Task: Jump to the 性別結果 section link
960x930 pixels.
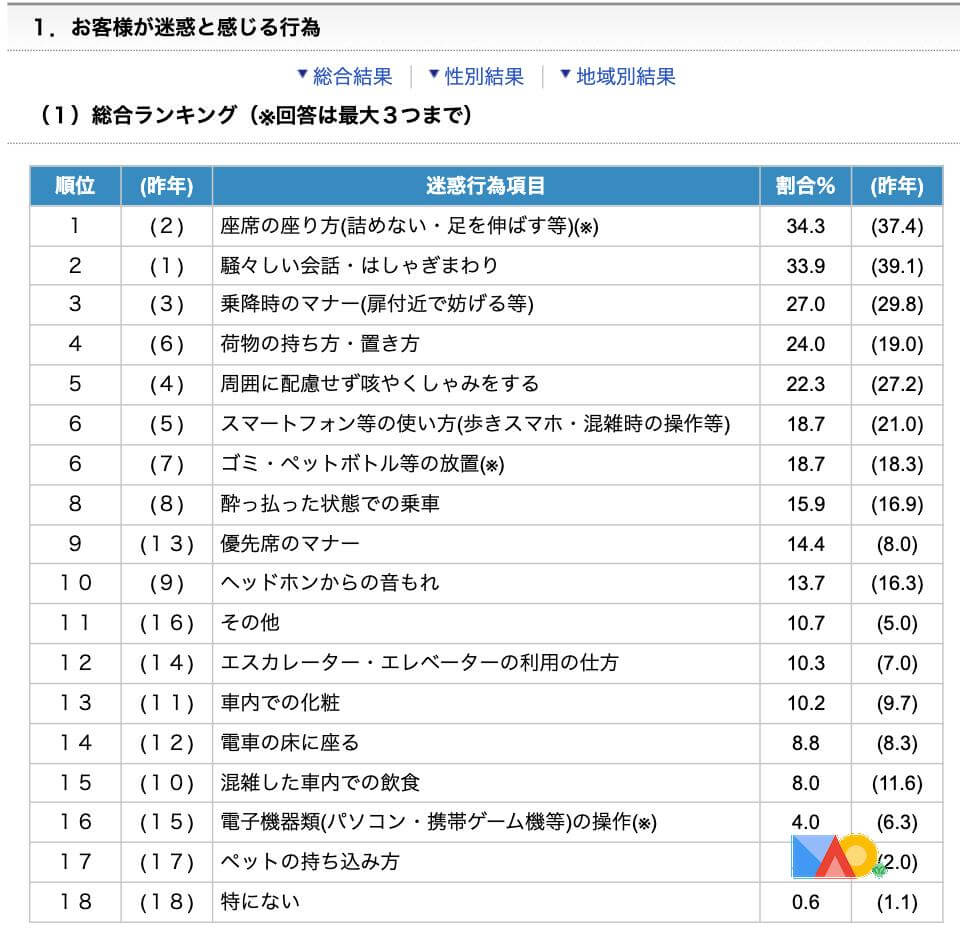Action: 484,77
